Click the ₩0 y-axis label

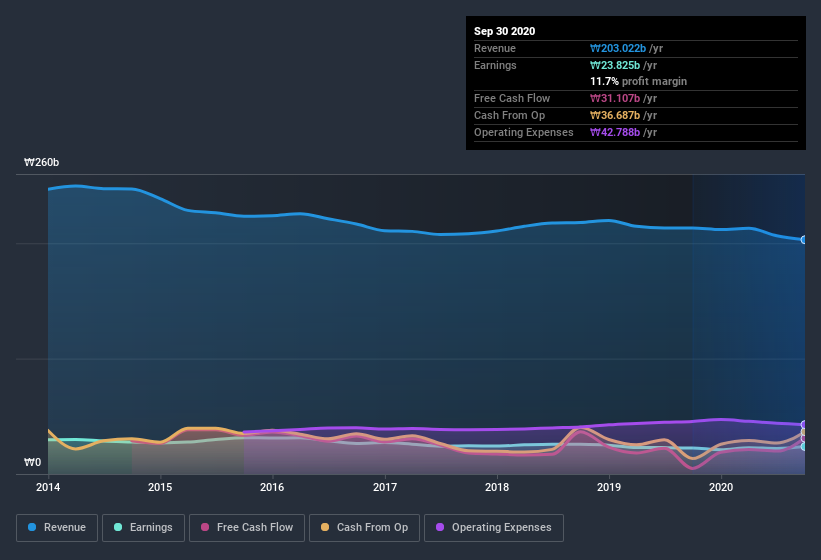32,462
